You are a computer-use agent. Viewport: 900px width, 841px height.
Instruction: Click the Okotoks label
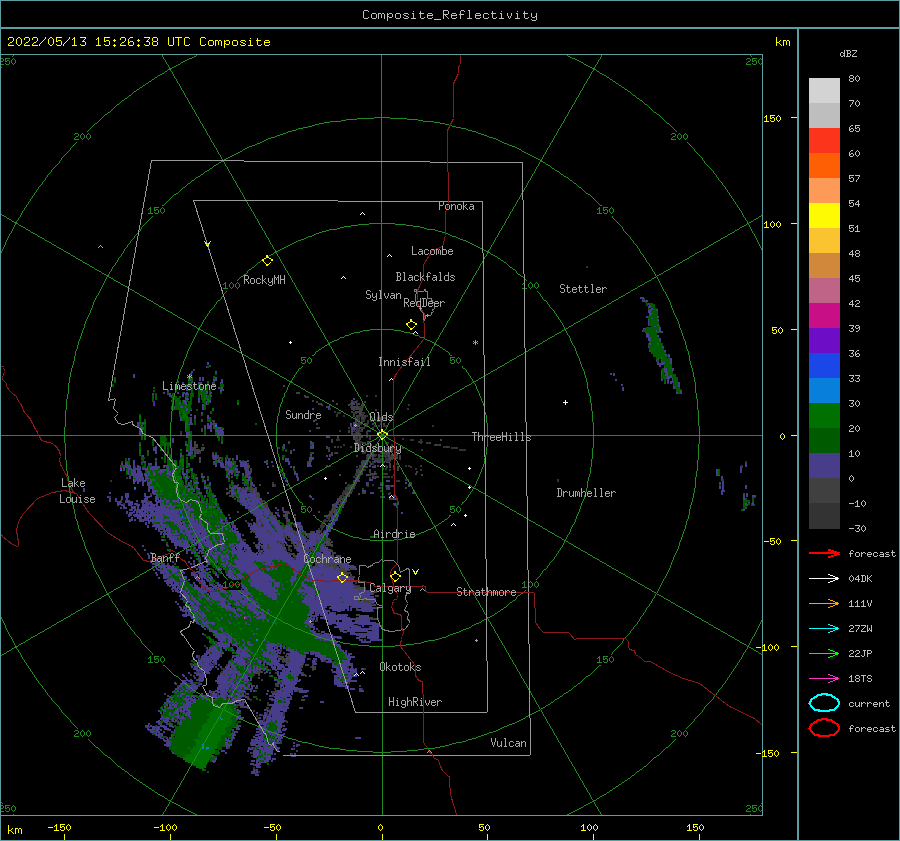point(400,667)
